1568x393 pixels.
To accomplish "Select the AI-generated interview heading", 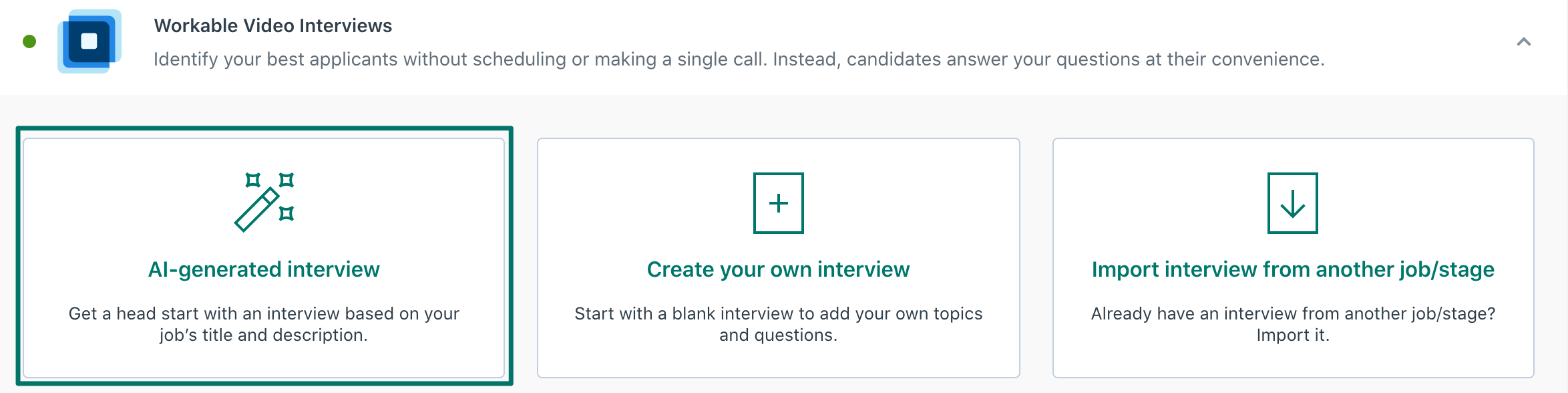I will (264, 269).
